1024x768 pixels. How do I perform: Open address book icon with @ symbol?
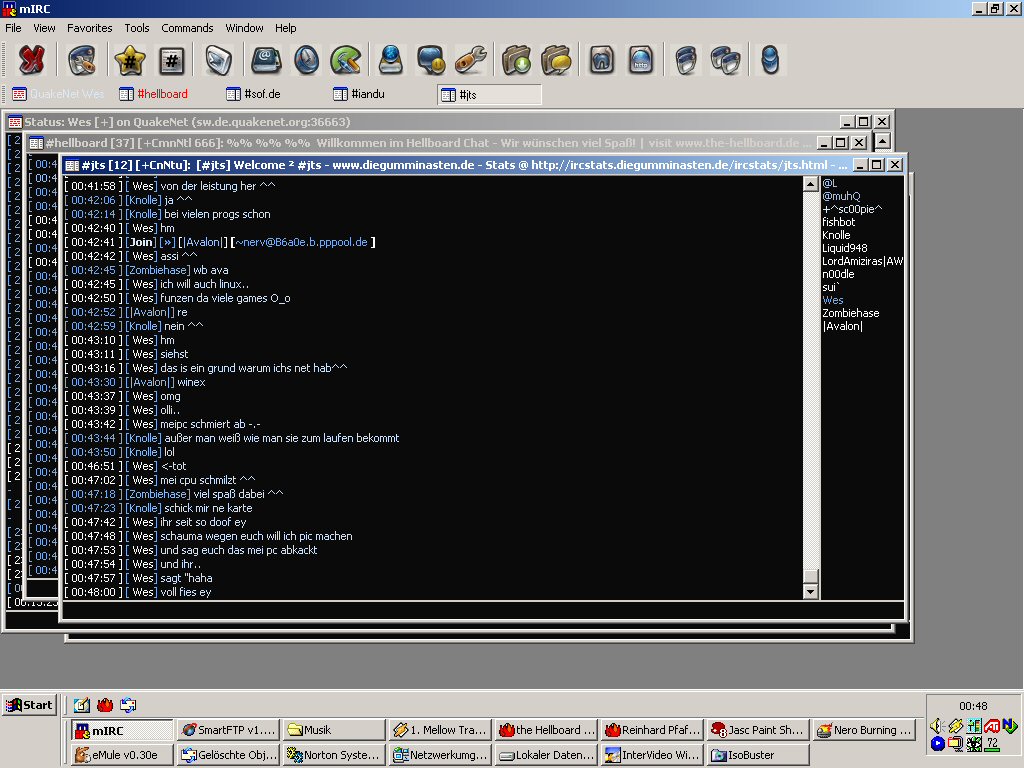point(266,61)
